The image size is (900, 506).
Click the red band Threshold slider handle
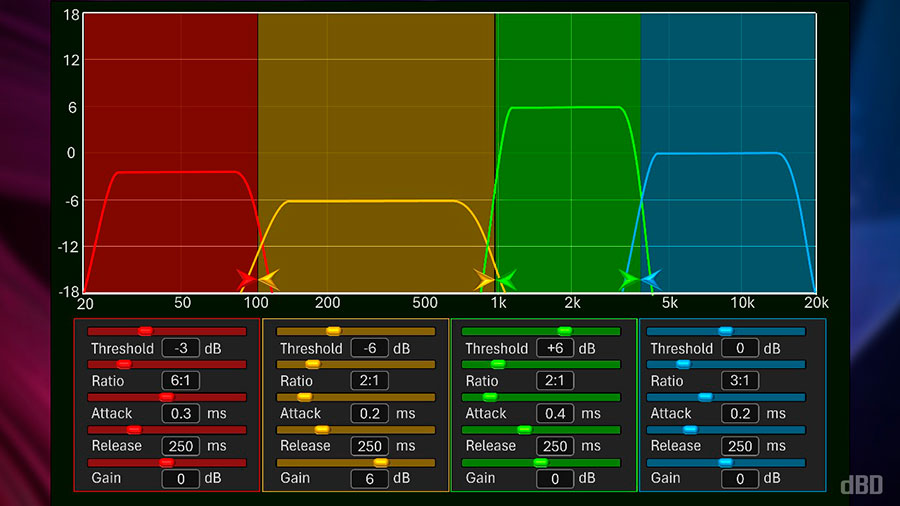click(x=145, y=331)
